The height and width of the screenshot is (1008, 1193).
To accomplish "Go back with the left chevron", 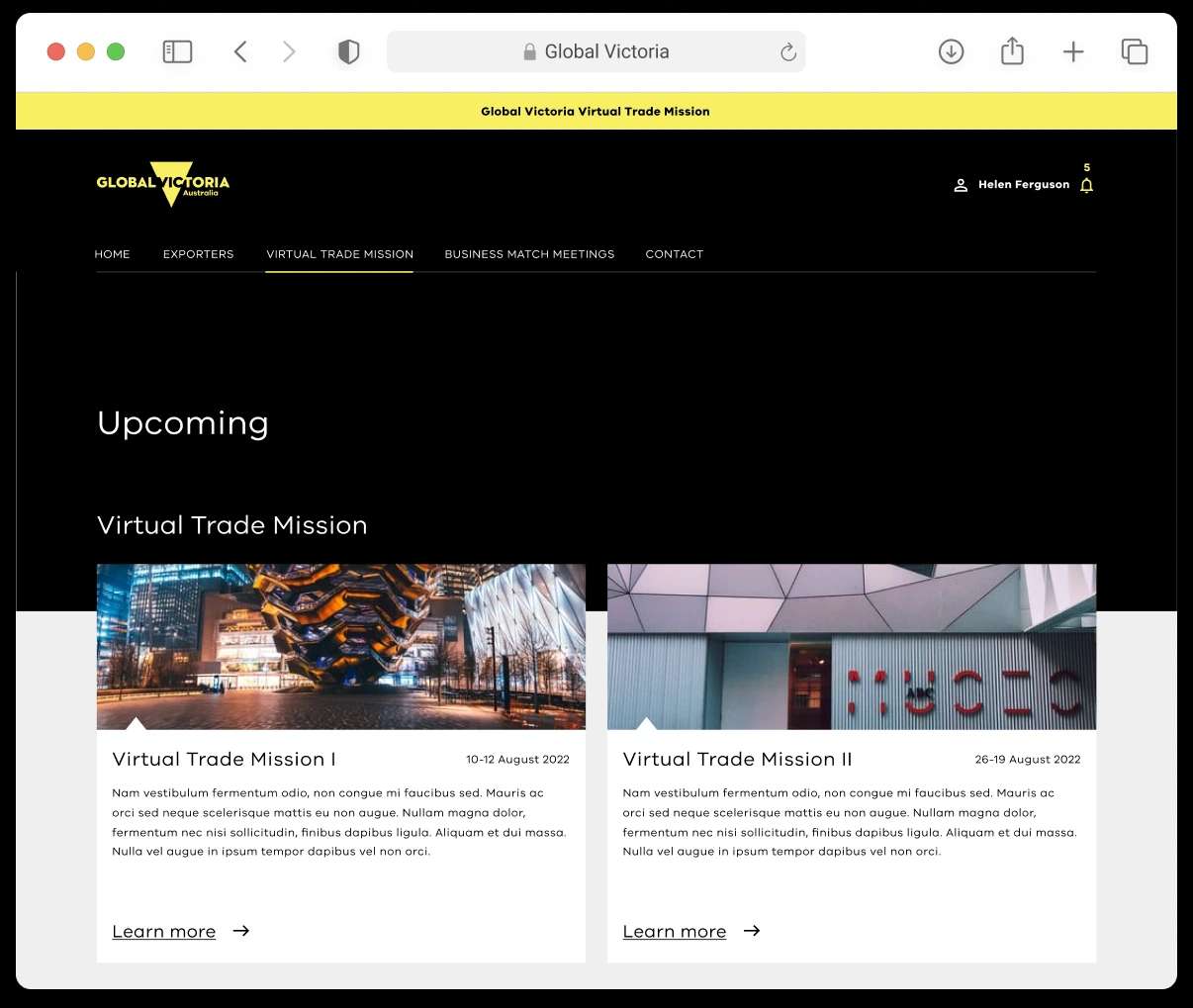I will 240,51.
